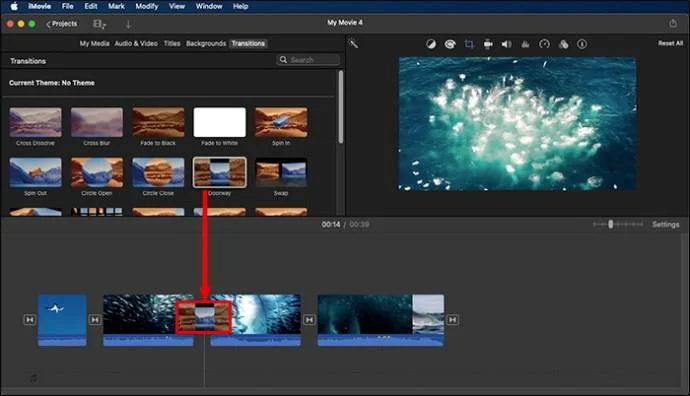Click the Current Theme: No Theme label
This screenshot has height=396, width=690.
click(x=51, y=83)
